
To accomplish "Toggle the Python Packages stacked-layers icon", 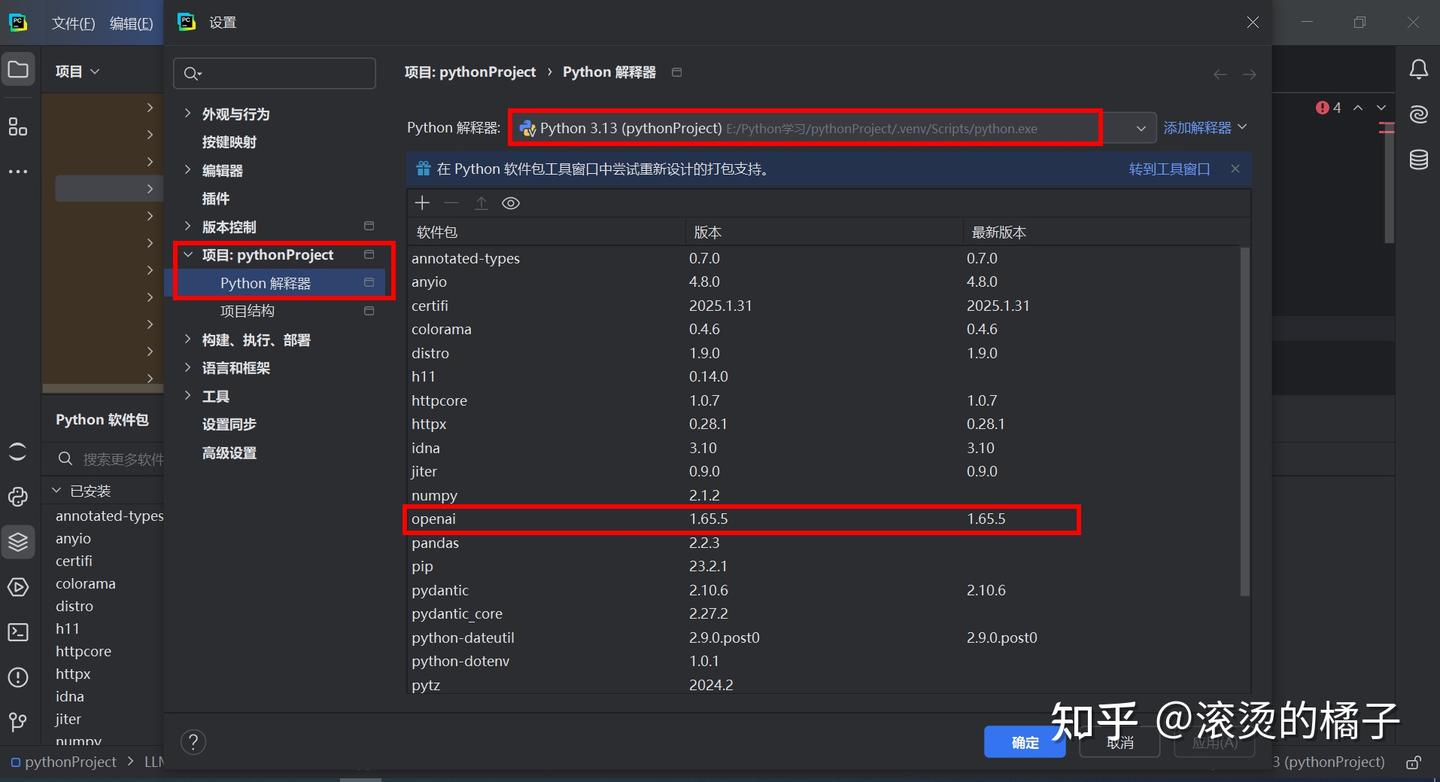I will (x=18, y=542).
